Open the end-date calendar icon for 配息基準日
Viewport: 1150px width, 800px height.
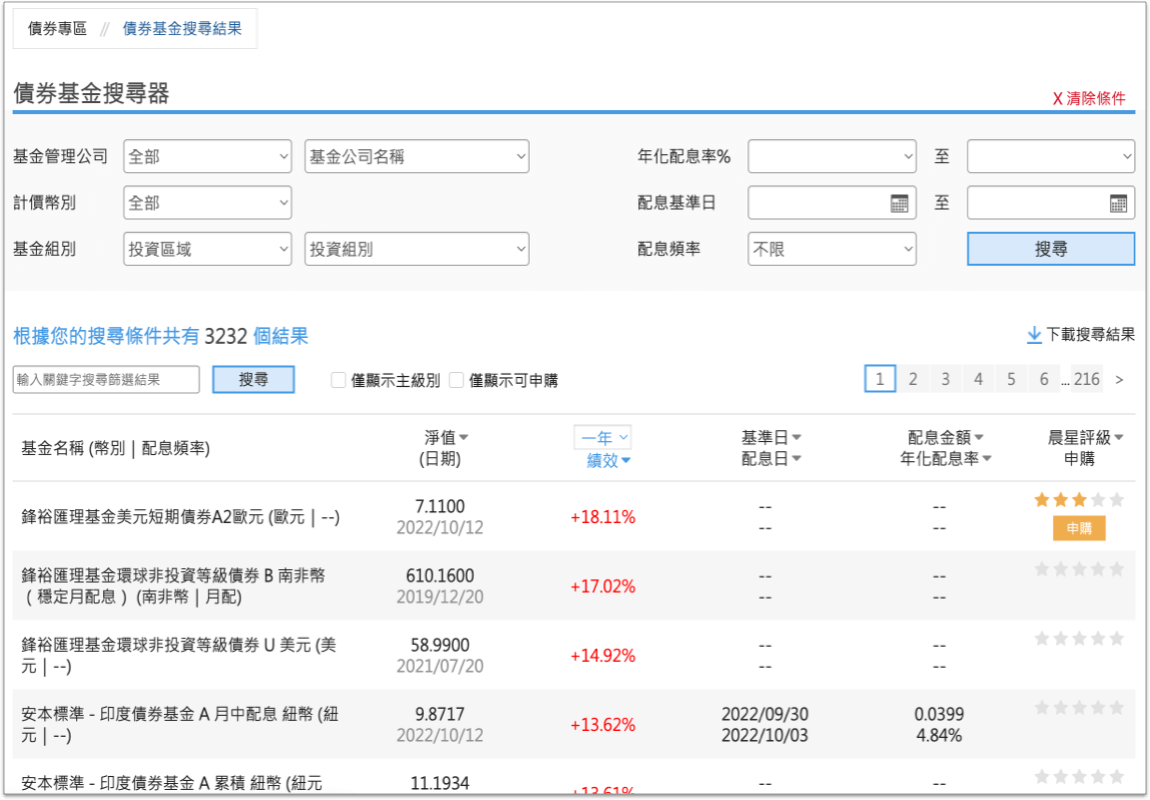click(1118, 203)
